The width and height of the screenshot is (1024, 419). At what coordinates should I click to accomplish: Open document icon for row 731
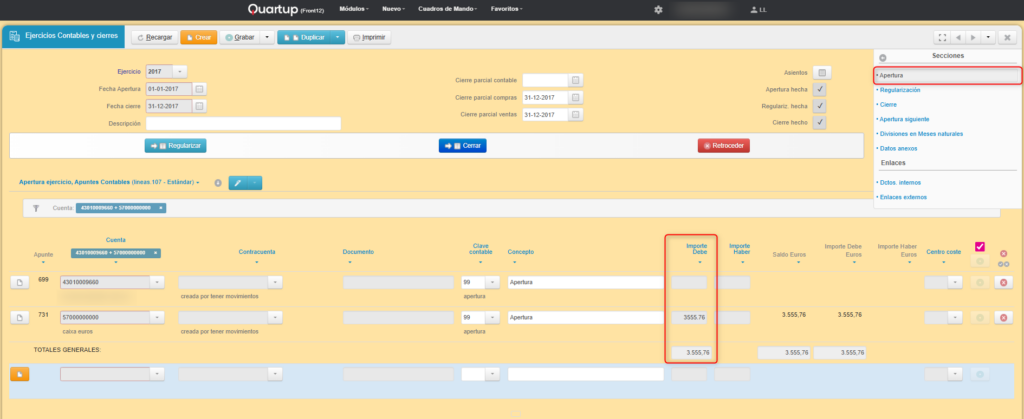point(19,318)
